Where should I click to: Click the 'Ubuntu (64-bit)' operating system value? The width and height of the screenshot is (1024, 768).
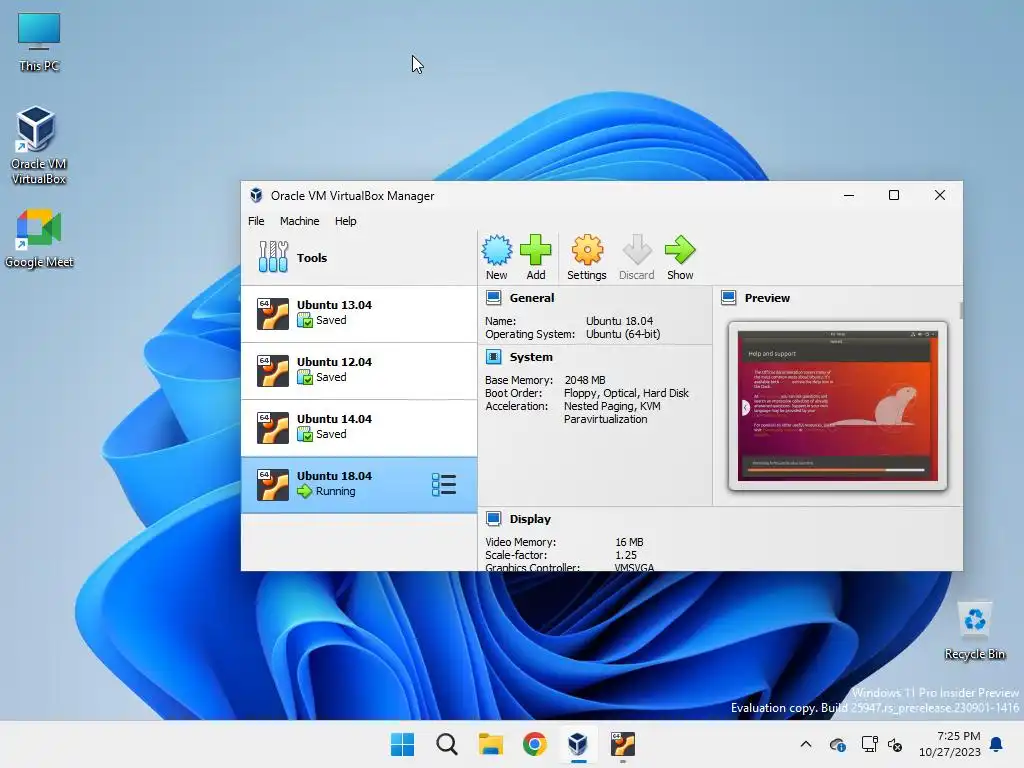623,334
